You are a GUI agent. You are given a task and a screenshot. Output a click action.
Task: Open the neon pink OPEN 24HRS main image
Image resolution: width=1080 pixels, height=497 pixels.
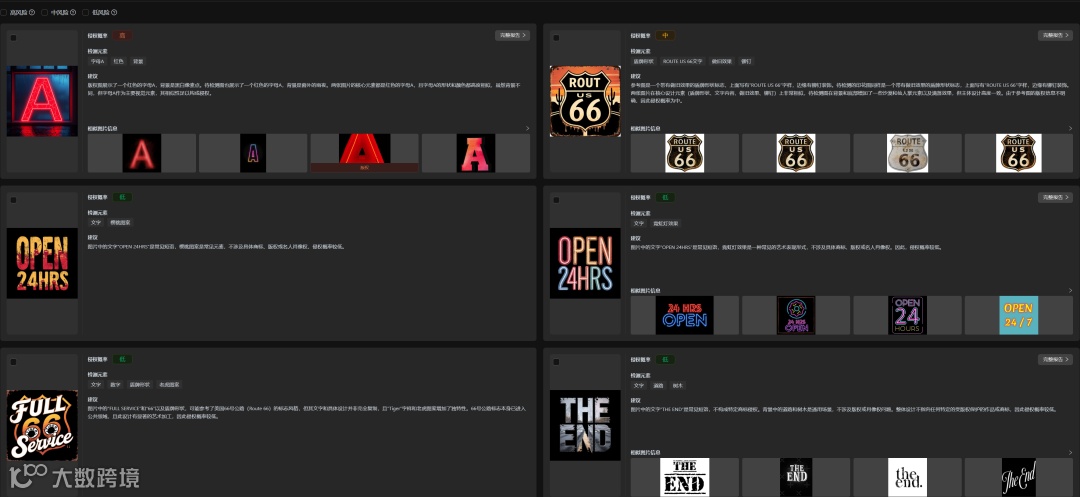click(585, 263)
